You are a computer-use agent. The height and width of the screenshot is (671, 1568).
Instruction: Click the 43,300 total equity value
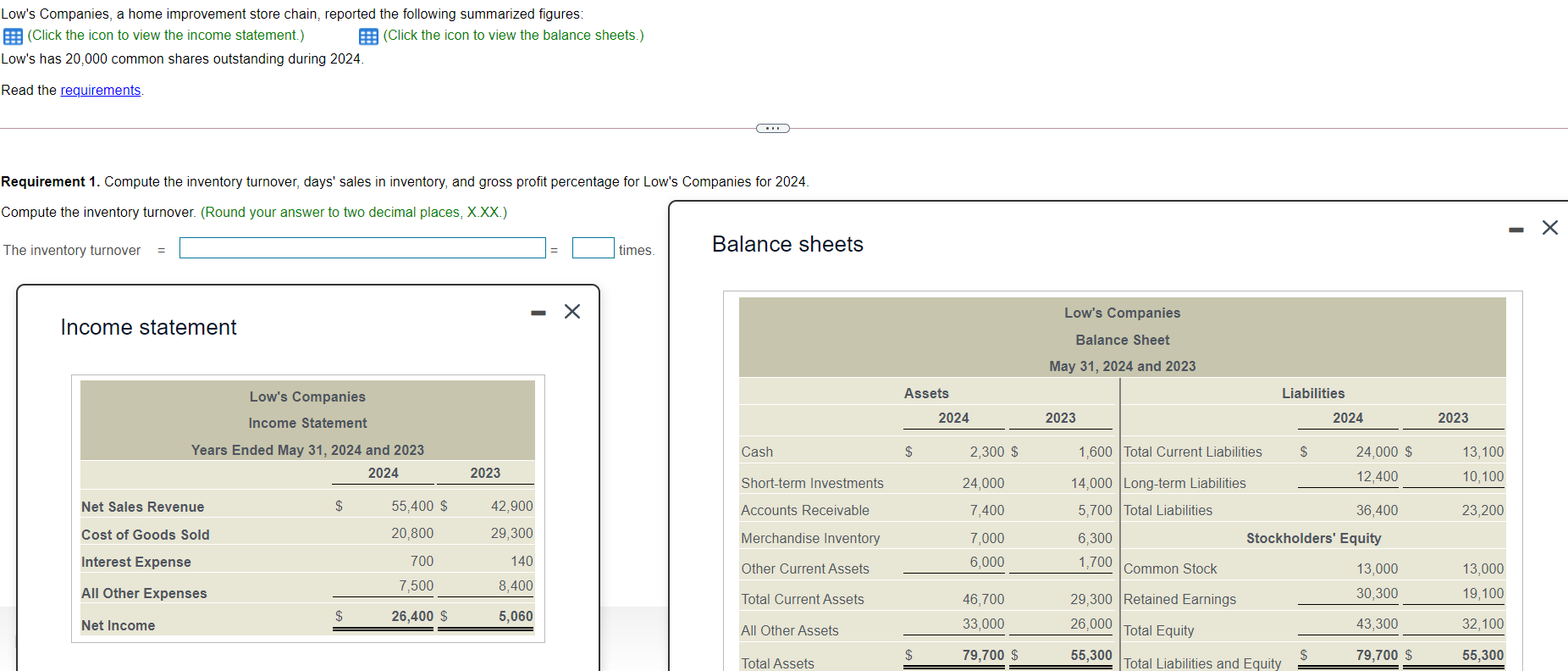pyautogui.click(x=1377, y=624)
